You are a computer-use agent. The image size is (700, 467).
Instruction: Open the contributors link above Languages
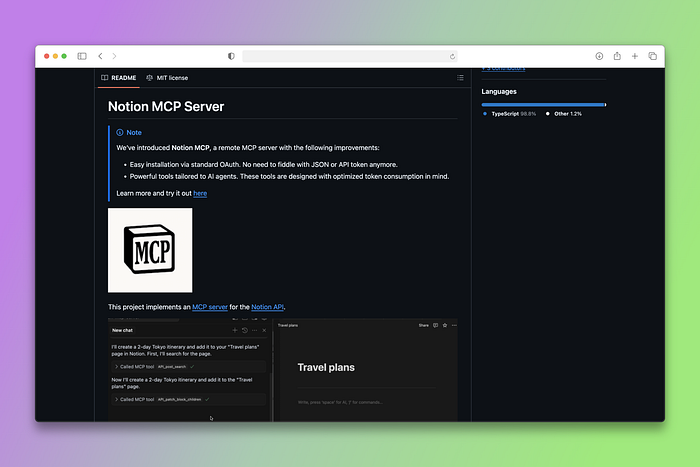[503, 69]
